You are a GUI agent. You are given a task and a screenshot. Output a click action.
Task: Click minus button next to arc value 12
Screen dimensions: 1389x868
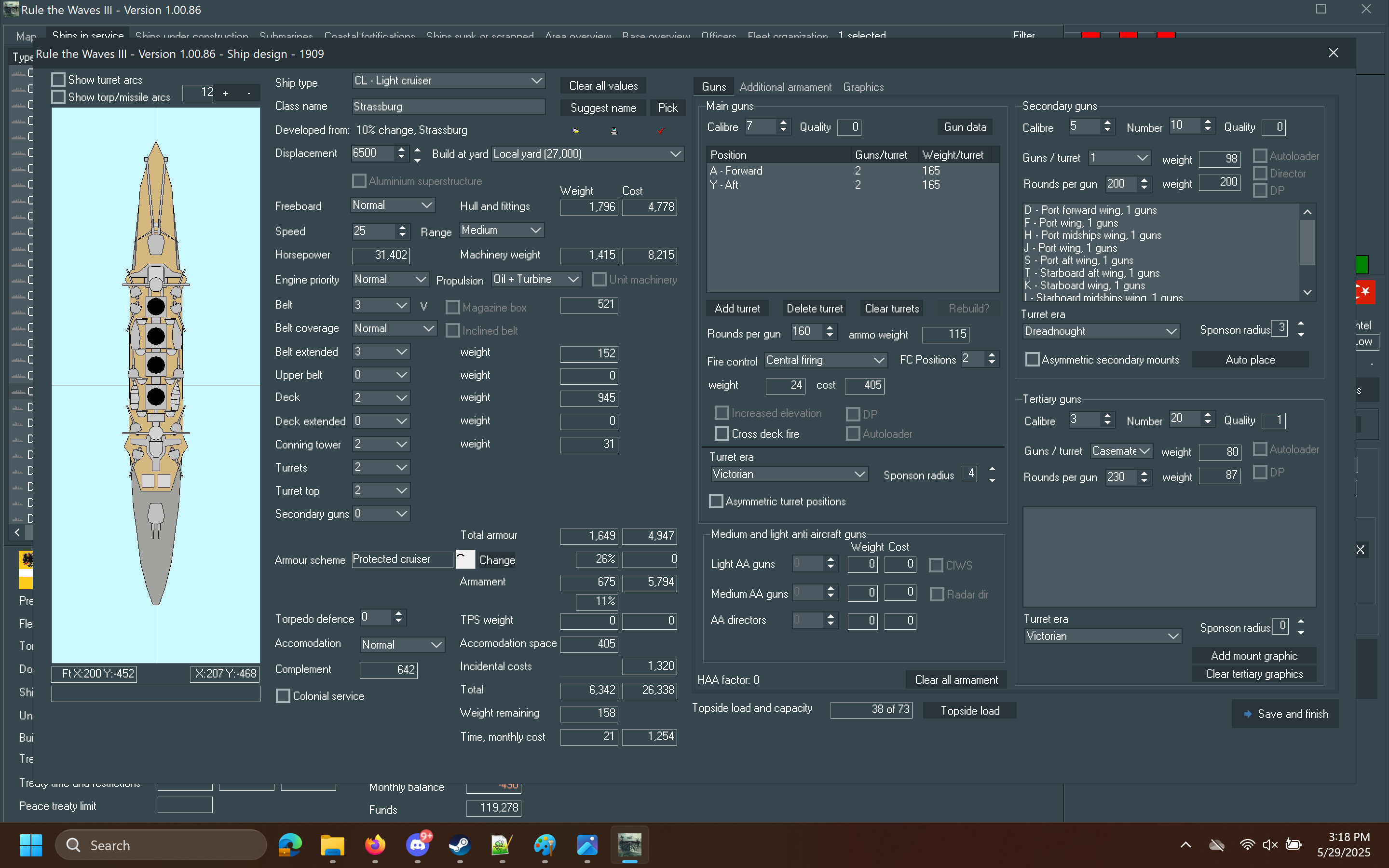248,93
